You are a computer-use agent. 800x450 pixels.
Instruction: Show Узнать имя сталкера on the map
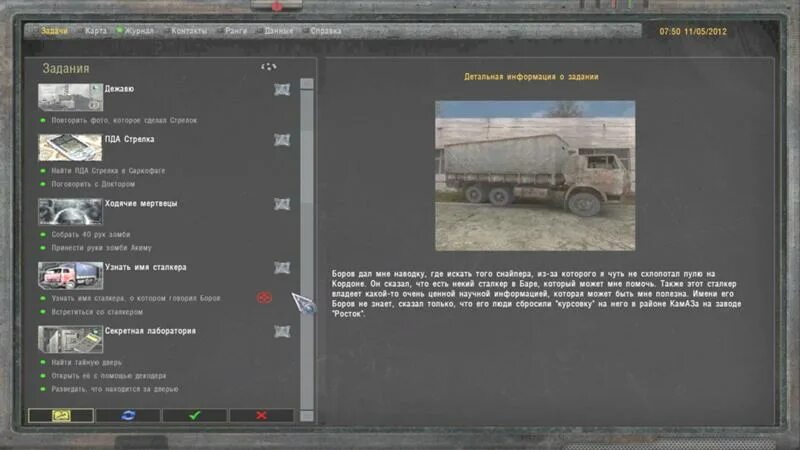pyautogui.click(x=282, y=268)
